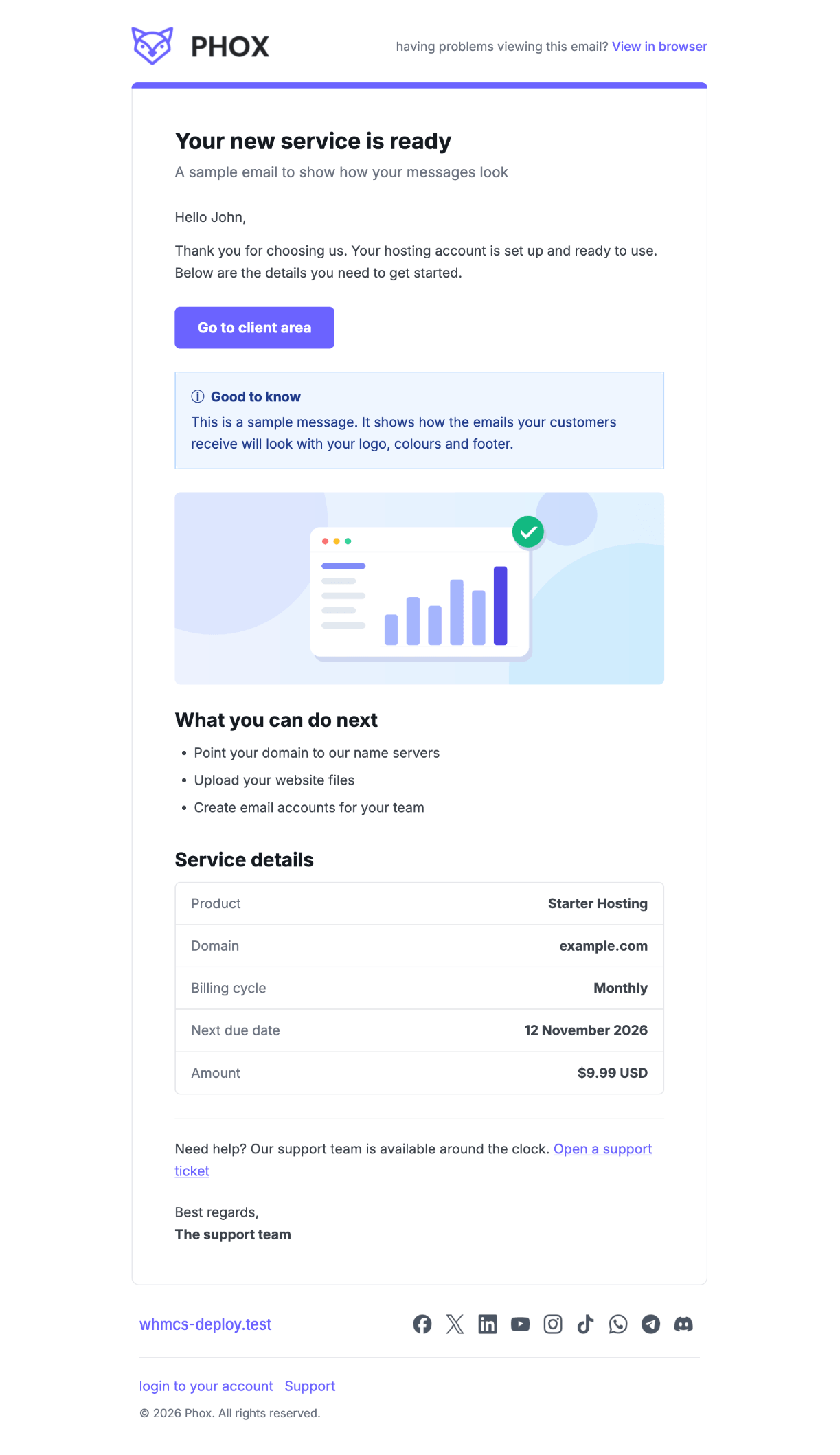Open the LinkedIn social icon
The image size is (840, 1455).
488,1324
